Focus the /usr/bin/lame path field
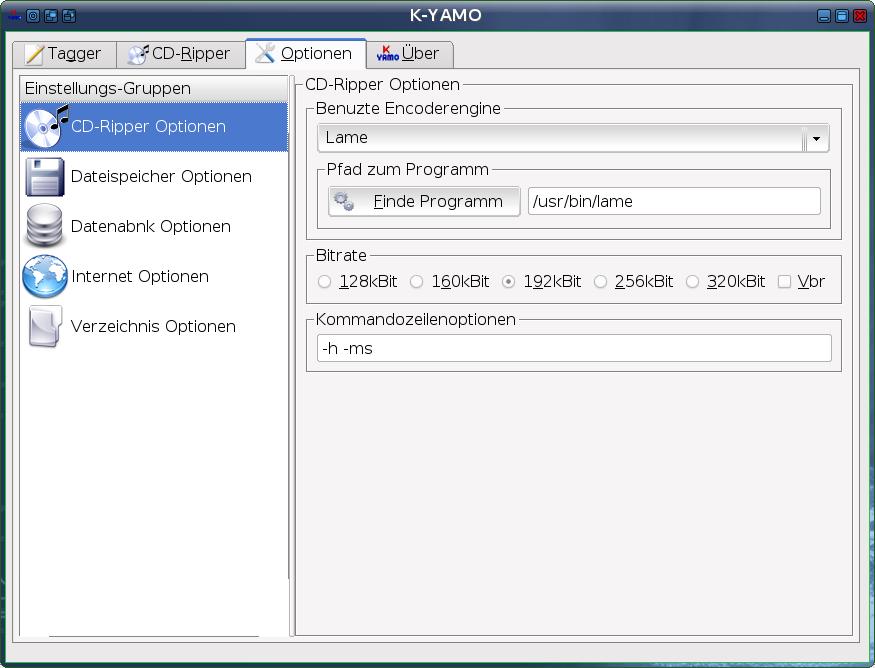Image resolution: width=875 pixels, height=668 pixels. coord(674,201)
